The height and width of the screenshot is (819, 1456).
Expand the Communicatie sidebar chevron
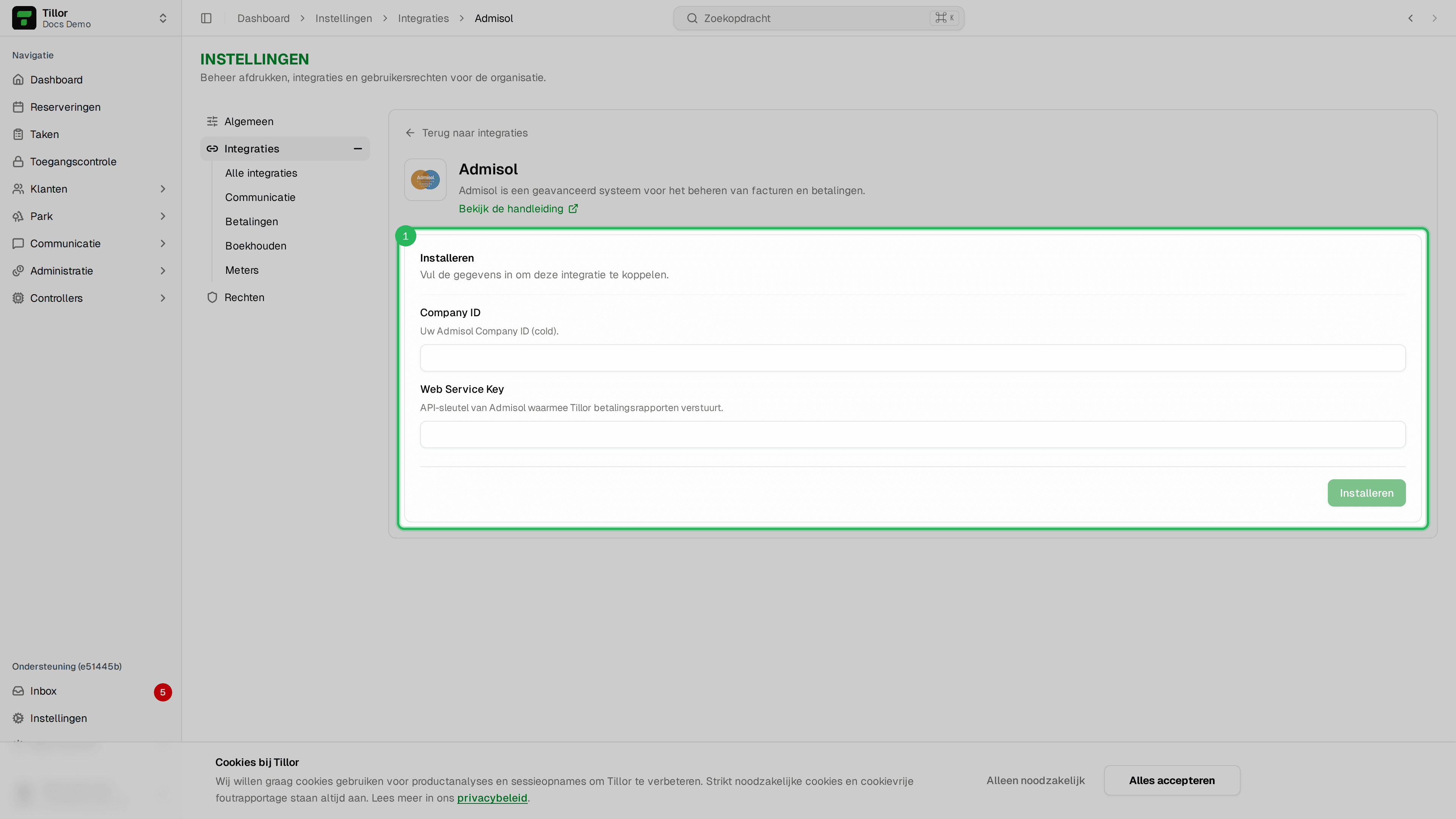click(163, 243)
